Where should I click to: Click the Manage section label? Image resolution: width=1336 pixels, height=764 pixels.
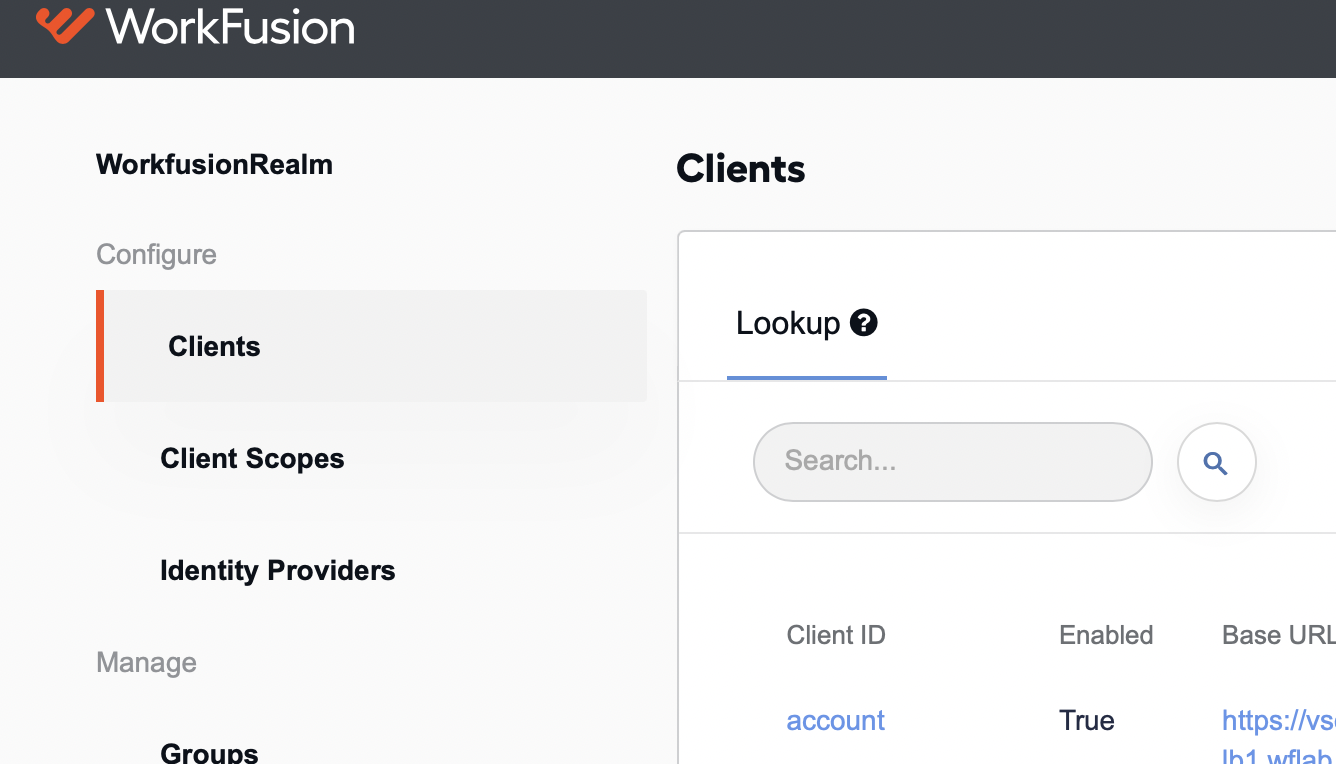click(146, 662)
